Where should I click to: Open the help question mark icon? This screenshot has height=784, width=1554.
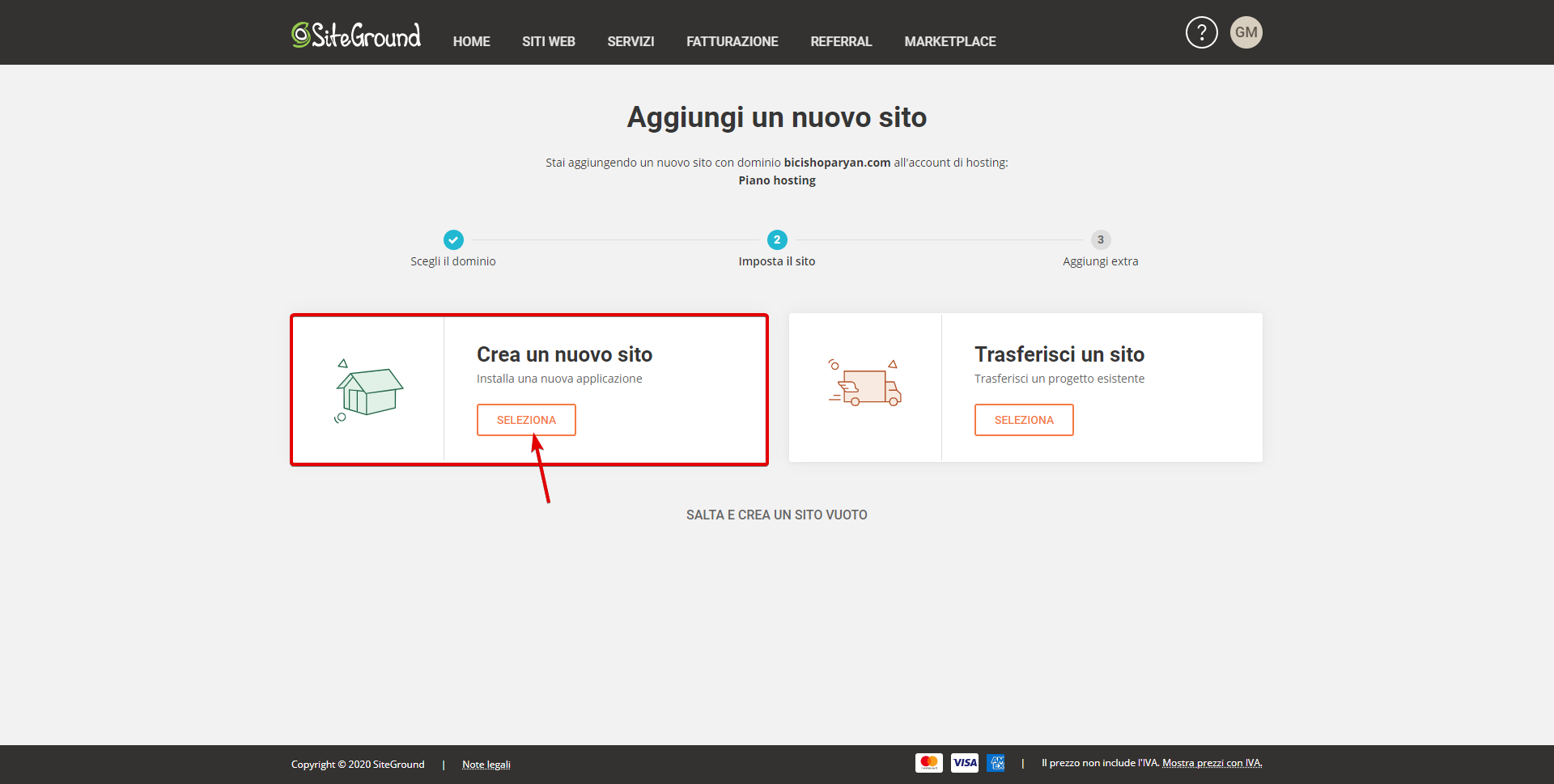tap(1201, 32)
